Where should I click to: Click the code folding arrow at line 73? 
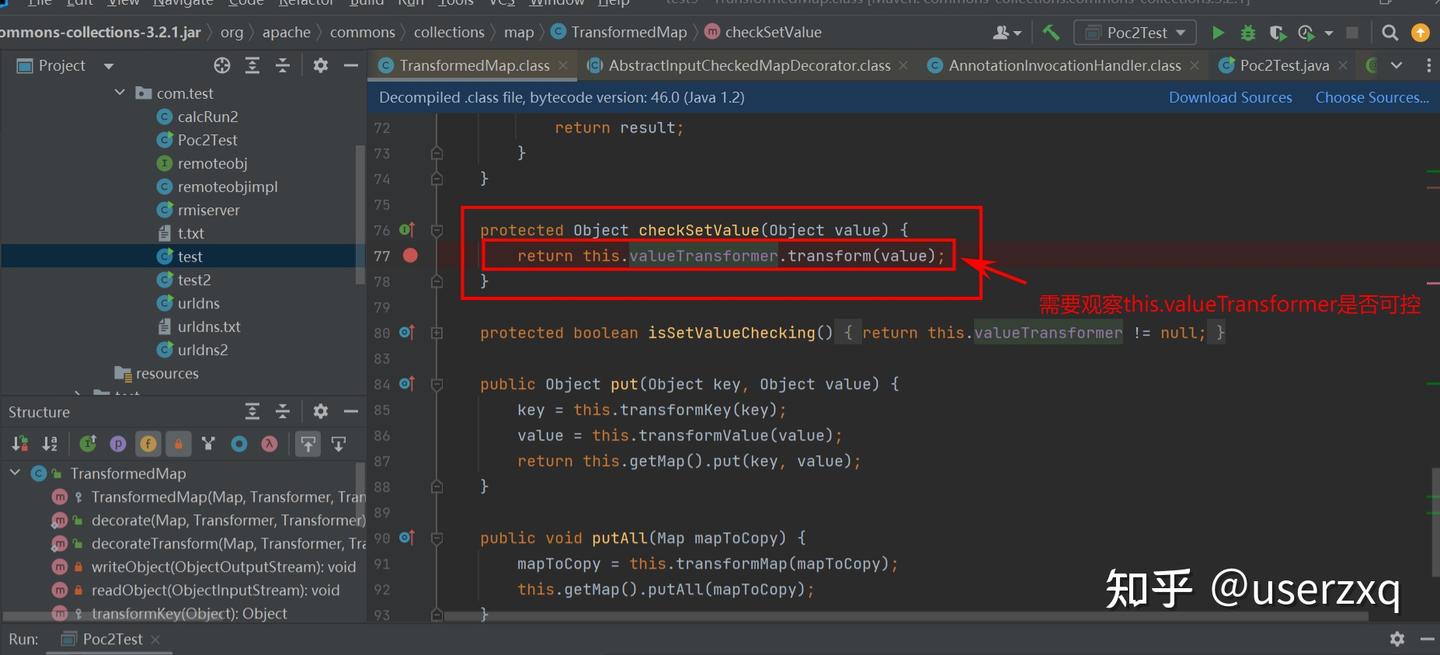(436, 153)
